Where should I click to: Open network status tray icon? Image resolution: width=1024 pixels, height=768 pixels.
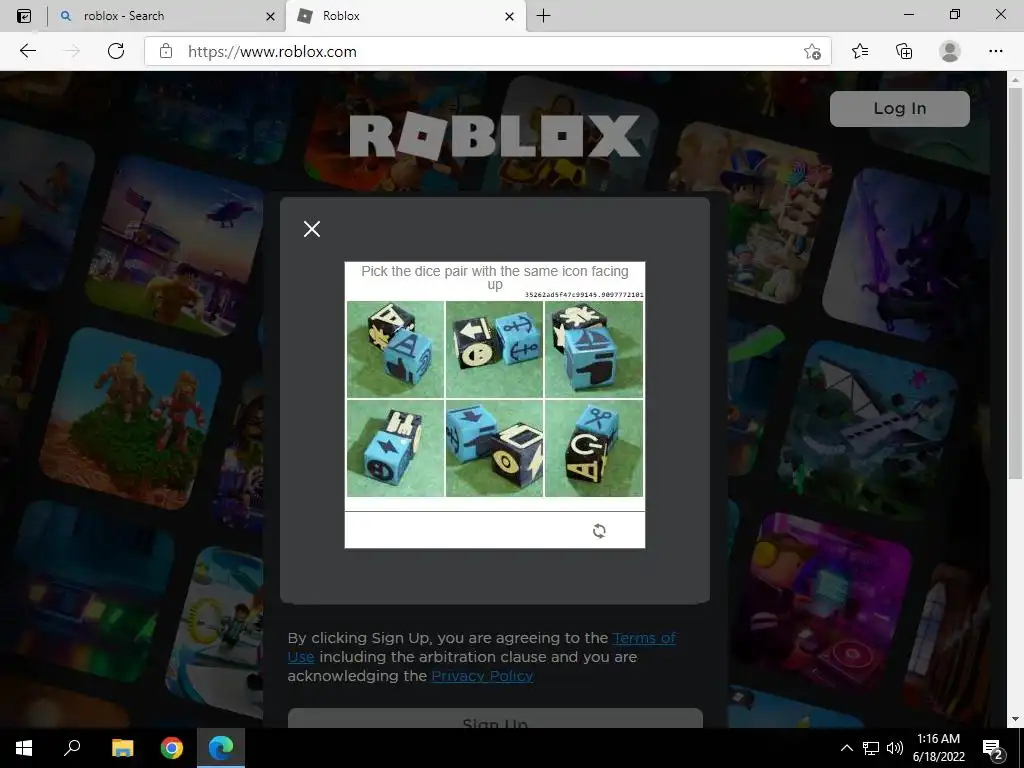tap(870, 748)
